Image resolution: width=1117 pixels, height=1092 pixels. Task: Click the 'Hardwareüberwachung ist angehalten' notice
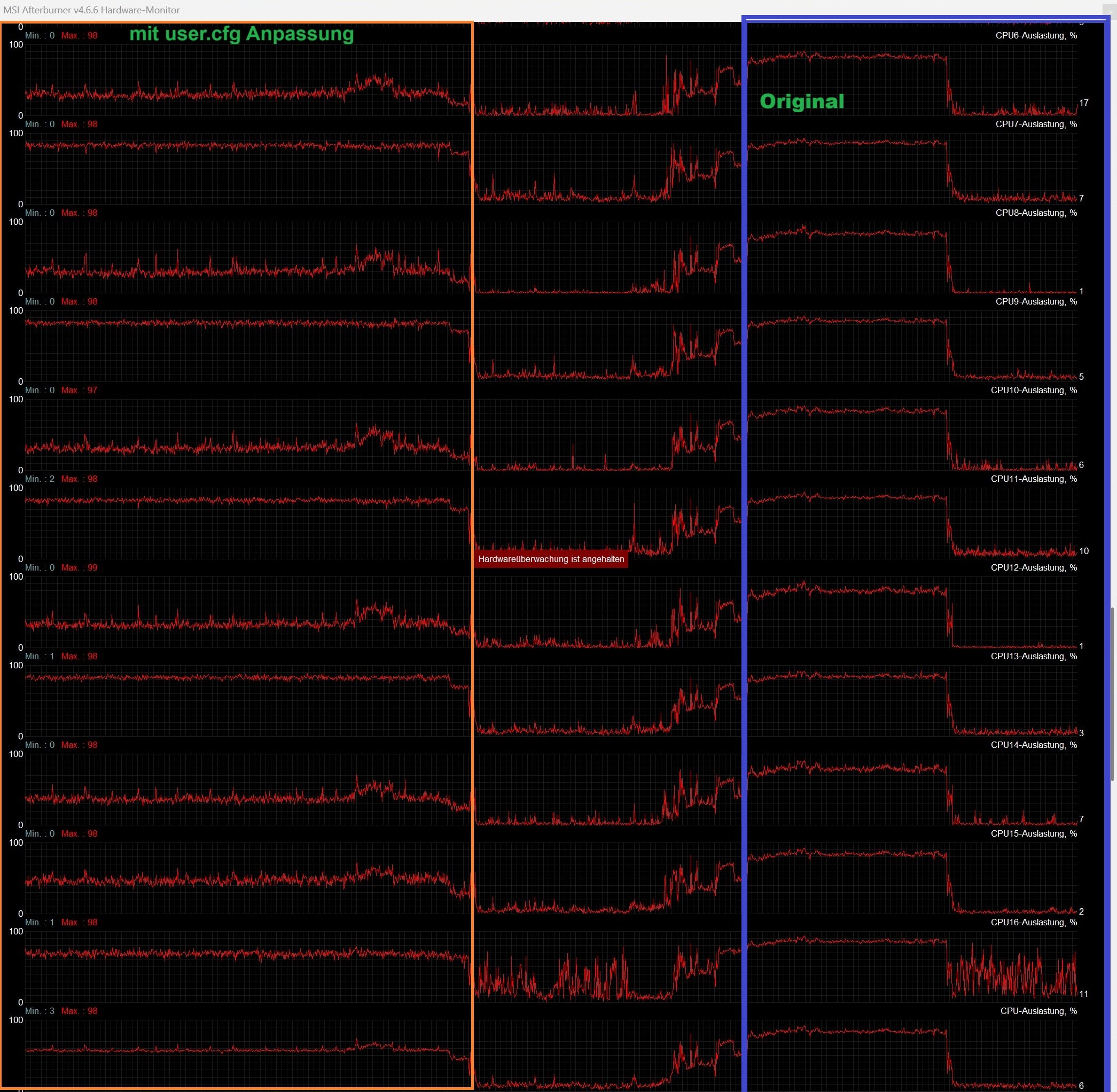pos(550,559)
